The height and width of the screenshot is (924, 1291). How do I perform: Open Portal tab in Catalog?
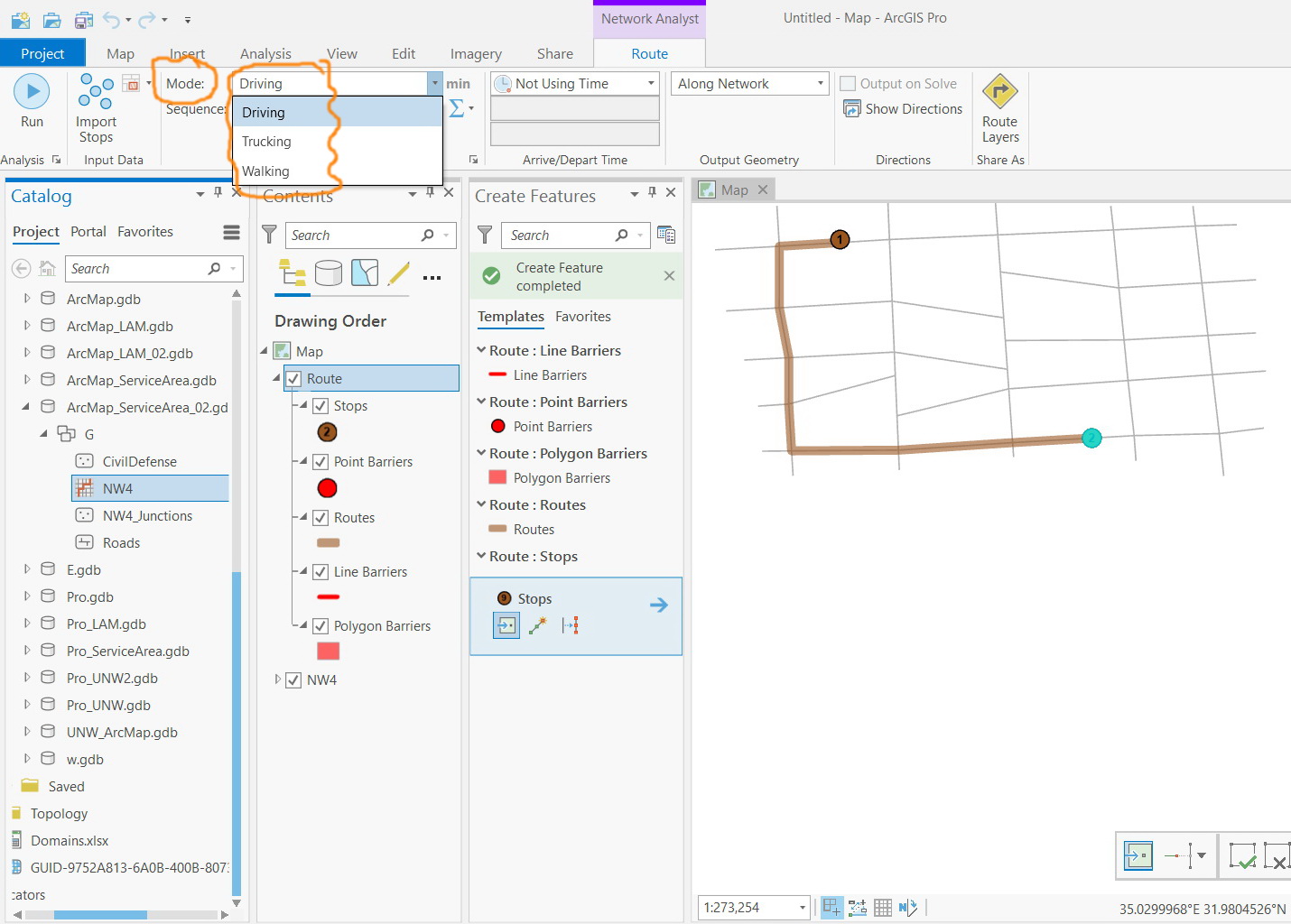88,232
